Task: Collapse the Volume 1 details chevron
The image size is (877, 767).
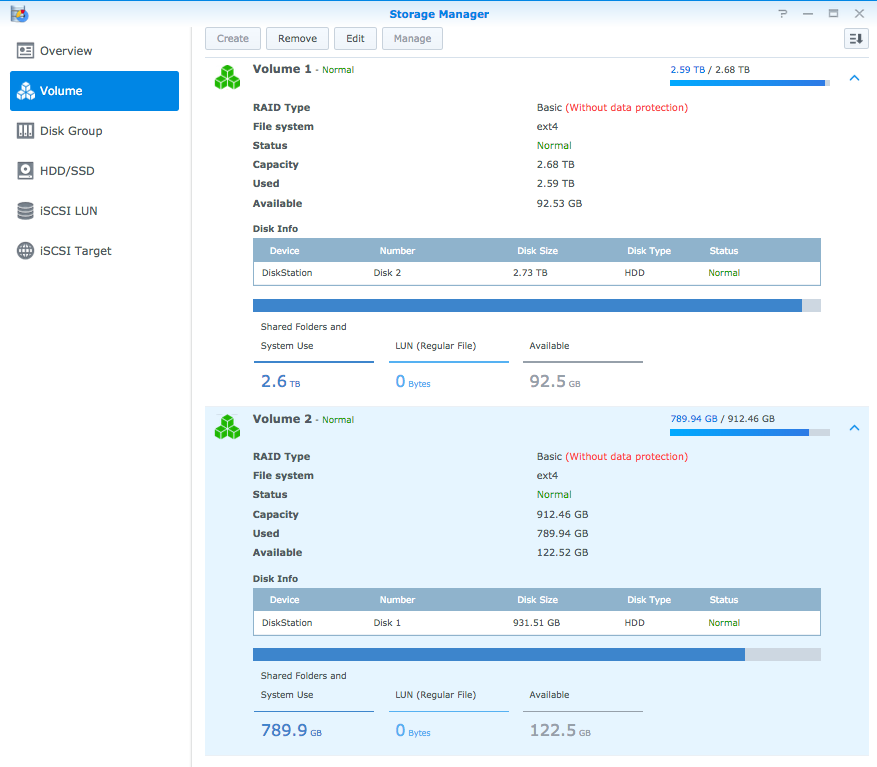Action: tap(854, 77)
